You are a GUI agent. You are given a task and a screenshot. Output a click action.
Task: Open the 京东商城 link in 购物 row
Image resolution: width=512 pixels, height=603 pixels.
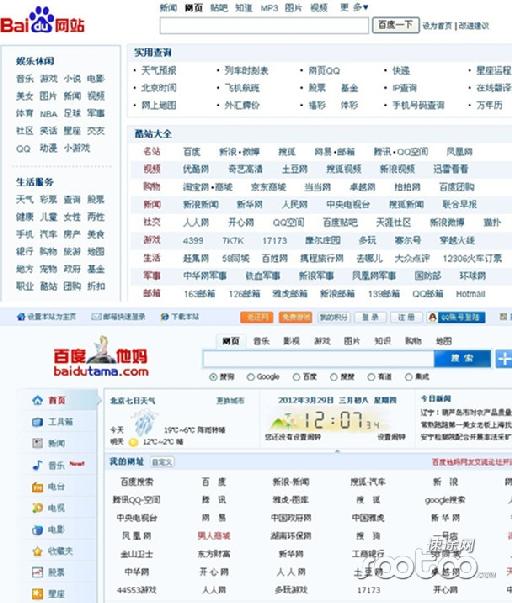point(269,187)
